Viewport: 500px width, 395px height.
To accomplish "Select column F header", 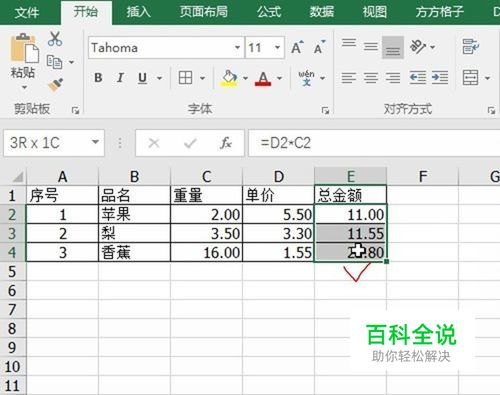I will click(423, 176).
